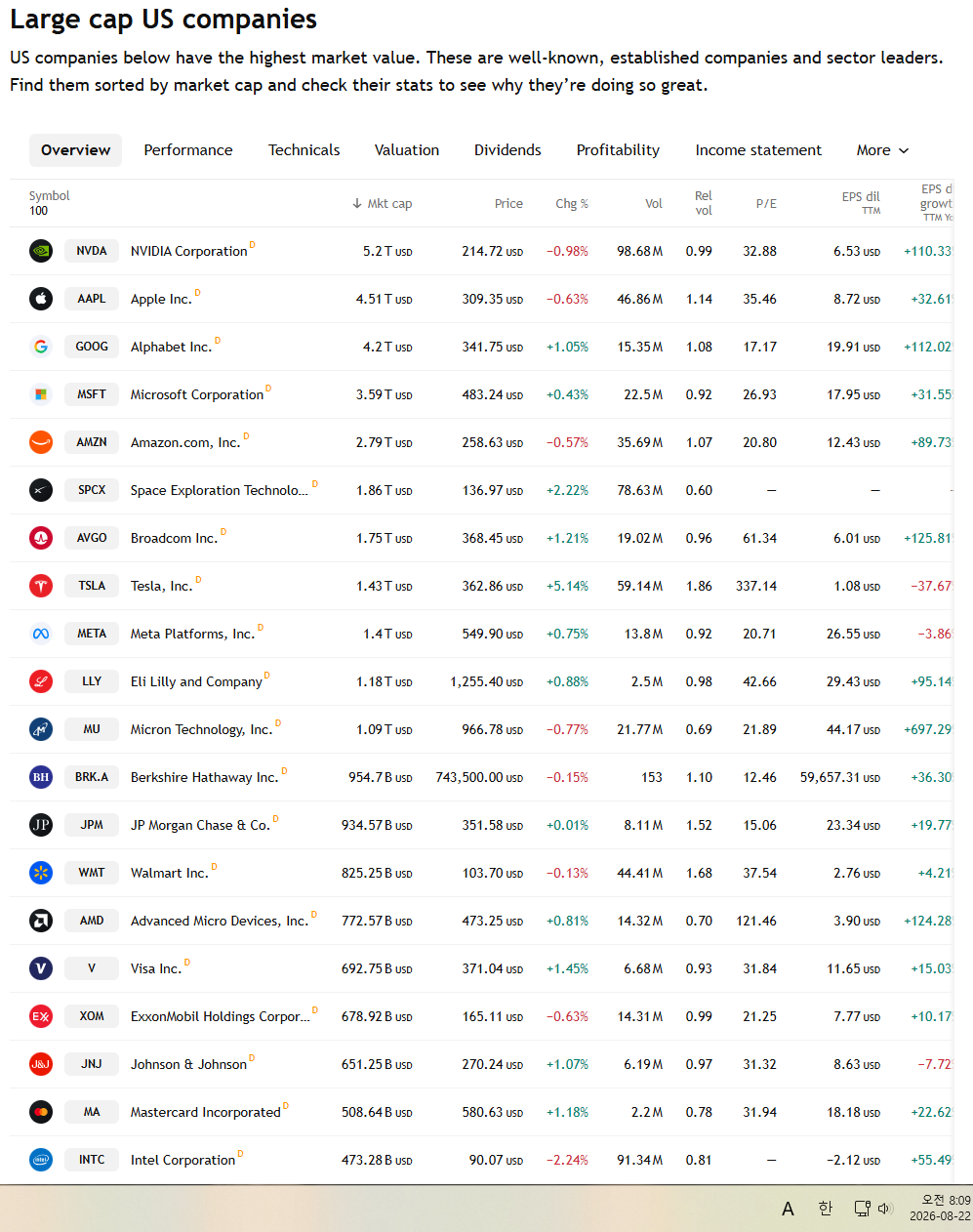This screenshot has width=973, height=1232.
Task: Click Eli Lilly's 1,255.40 USD price
Action: click(487, 681)
